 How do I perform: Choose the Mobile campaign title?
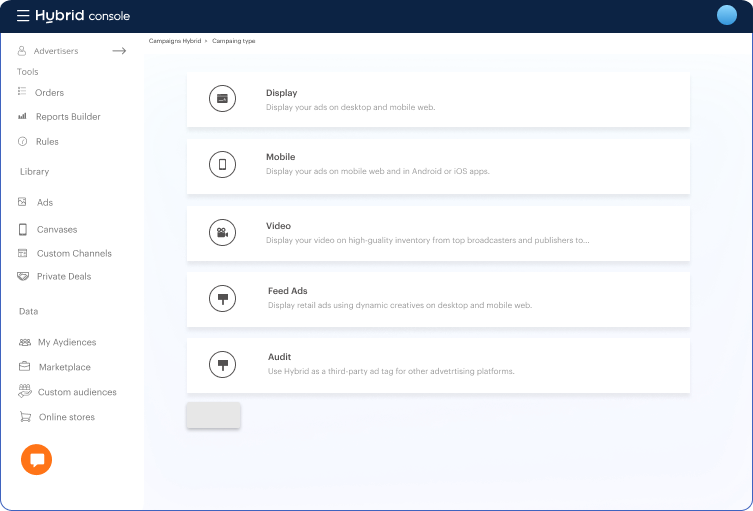click(x=280, y=157)
